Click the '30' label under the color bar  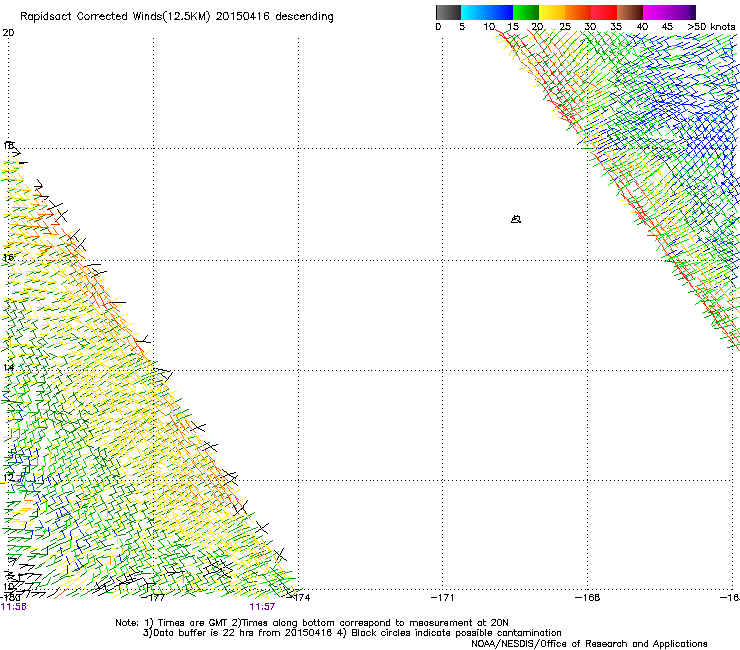coord(590,27)
